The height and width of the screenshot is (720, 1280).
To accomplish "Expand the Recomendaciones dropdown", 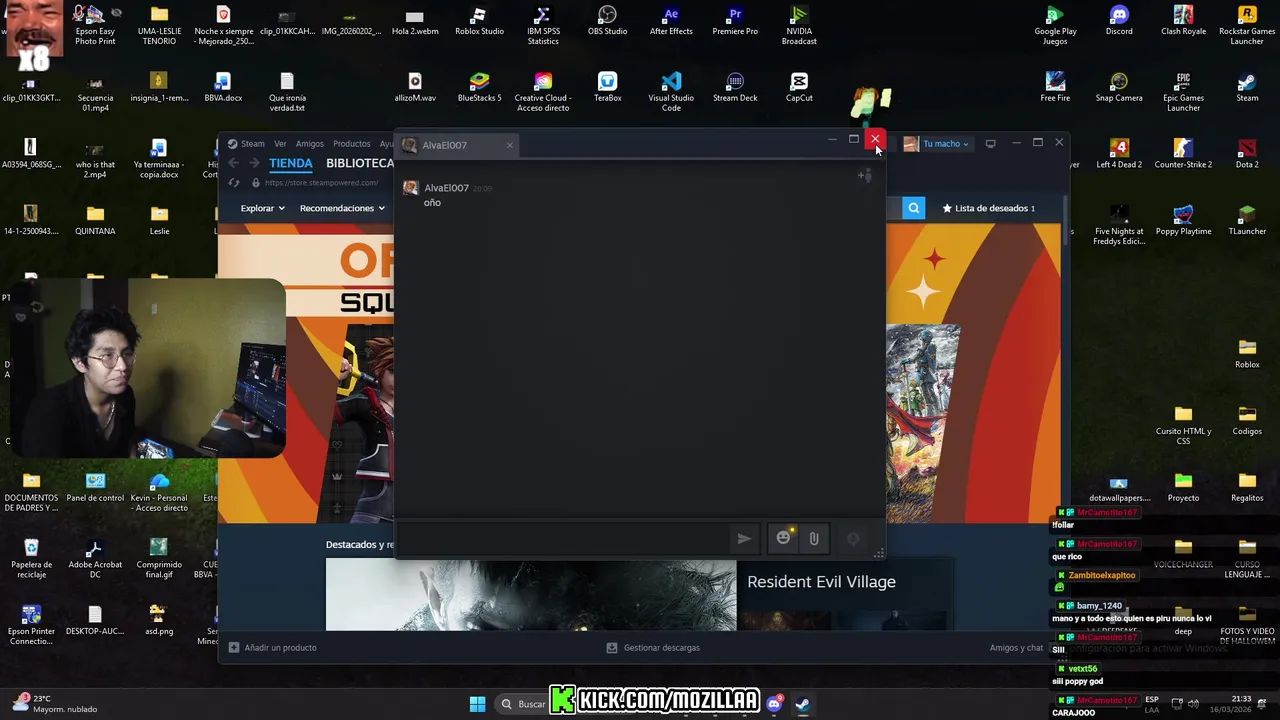I will coord(342,208).
